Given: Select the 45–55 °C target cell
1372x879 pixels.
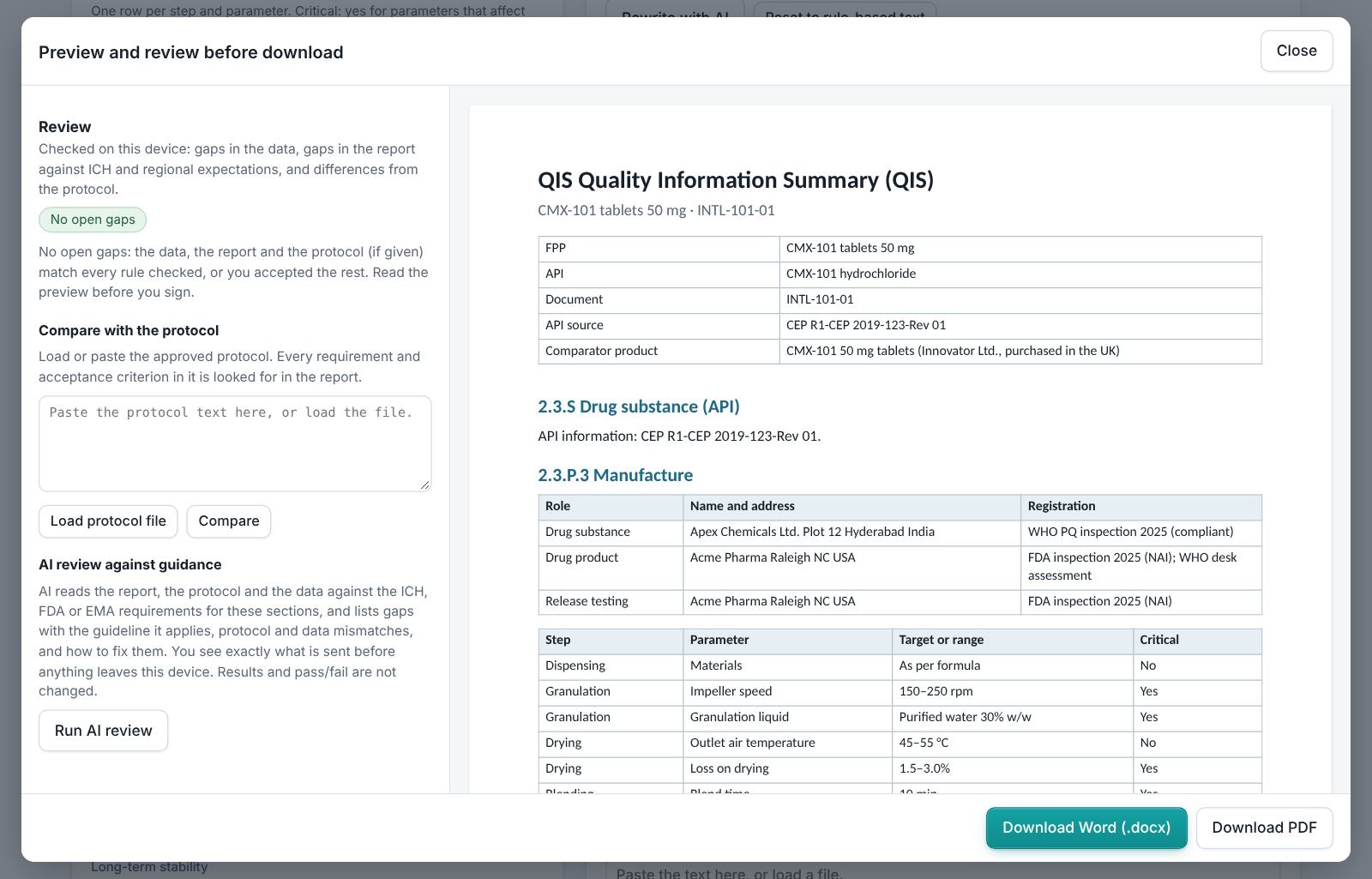Looking at the screenshot, I should pos(1012,744).
